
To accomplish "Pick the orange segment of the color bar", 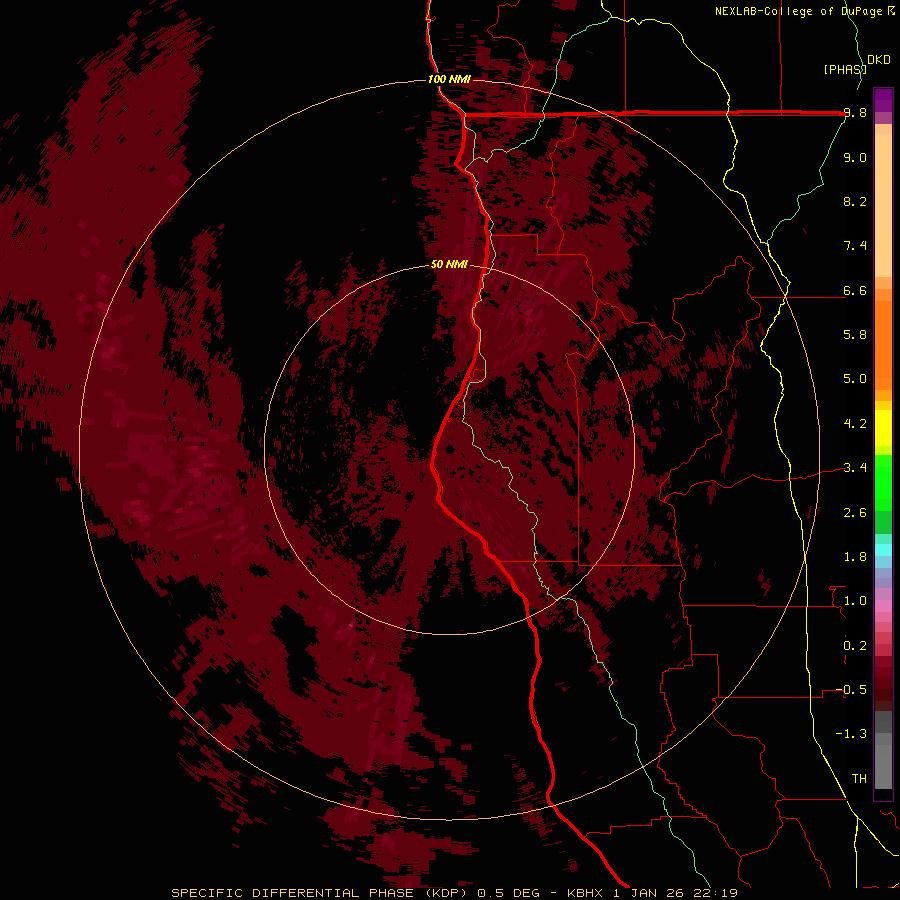I will (883, 344).
